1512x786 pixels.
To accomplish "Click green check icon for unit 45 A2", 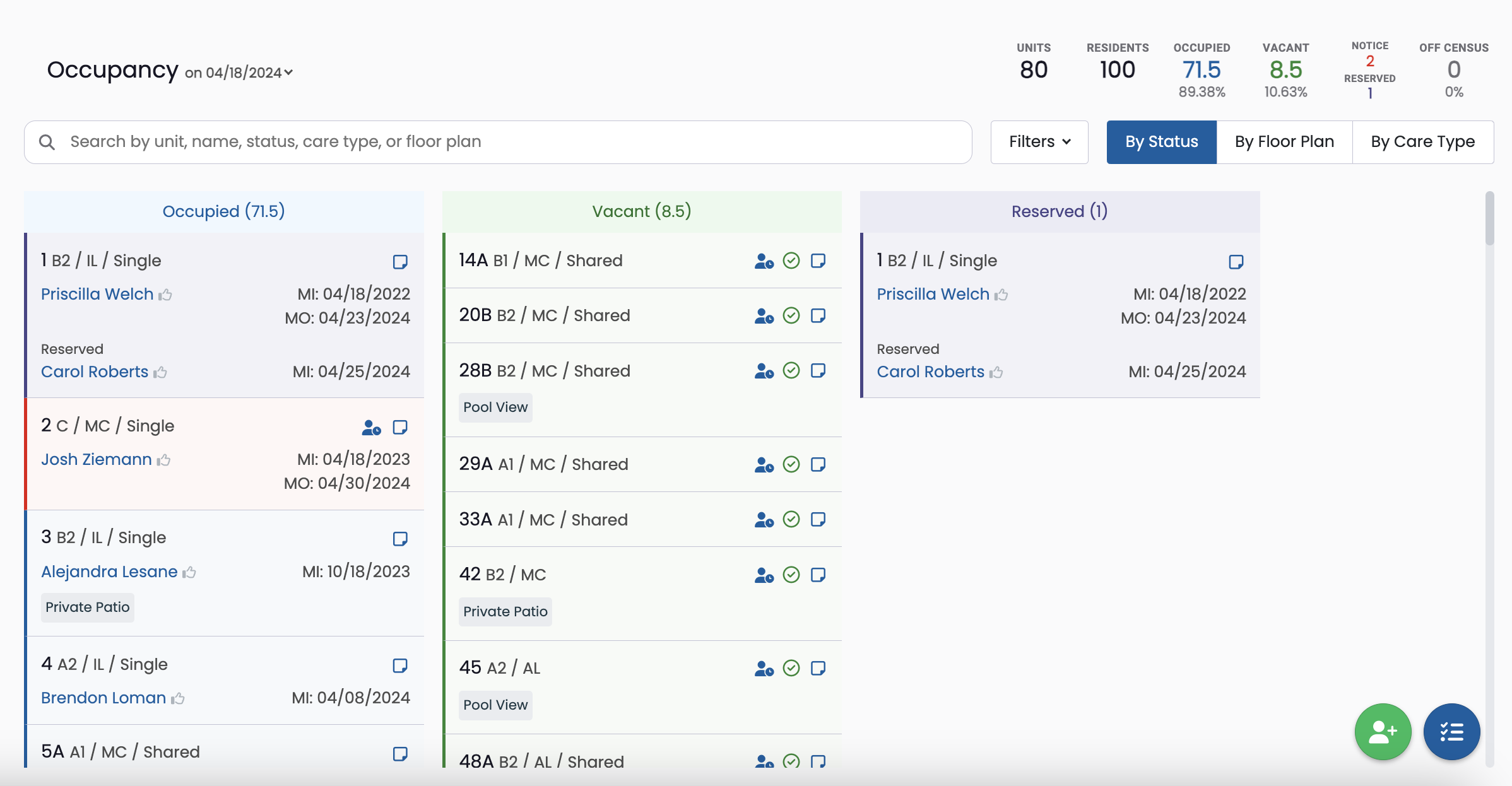I will tap(791, 668).
